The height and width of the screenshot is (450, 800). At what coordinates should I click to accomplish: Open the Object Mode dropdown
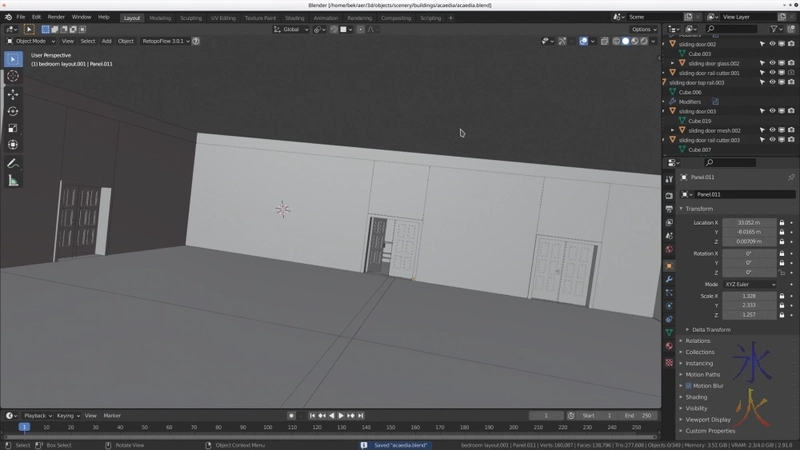tap(30, 41)
